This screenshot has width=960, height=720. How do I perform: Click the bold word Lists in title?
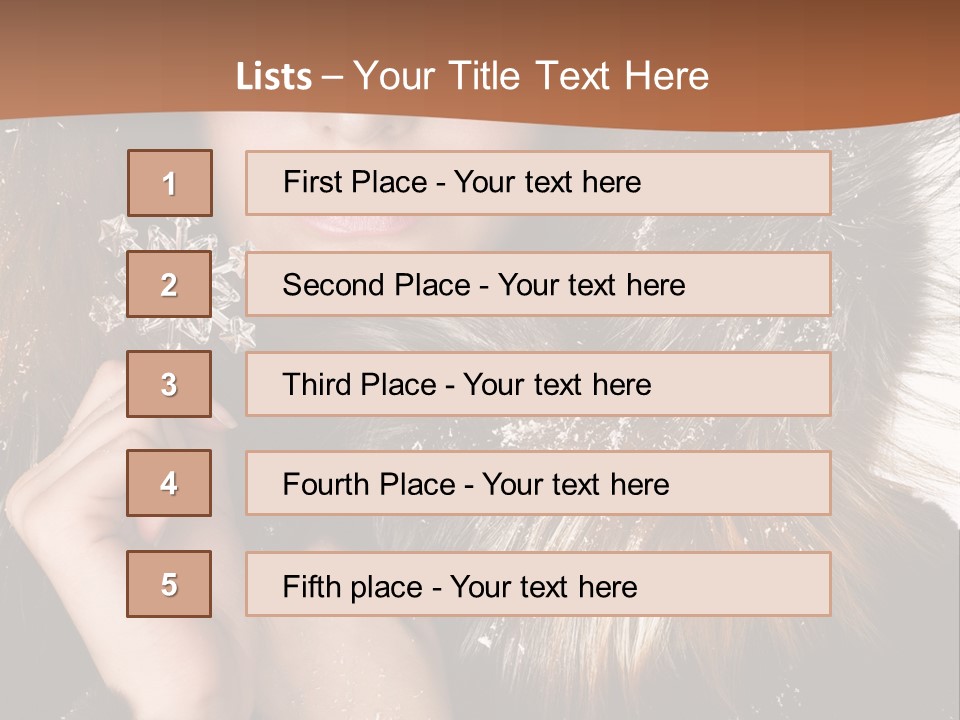click(274, 77)
